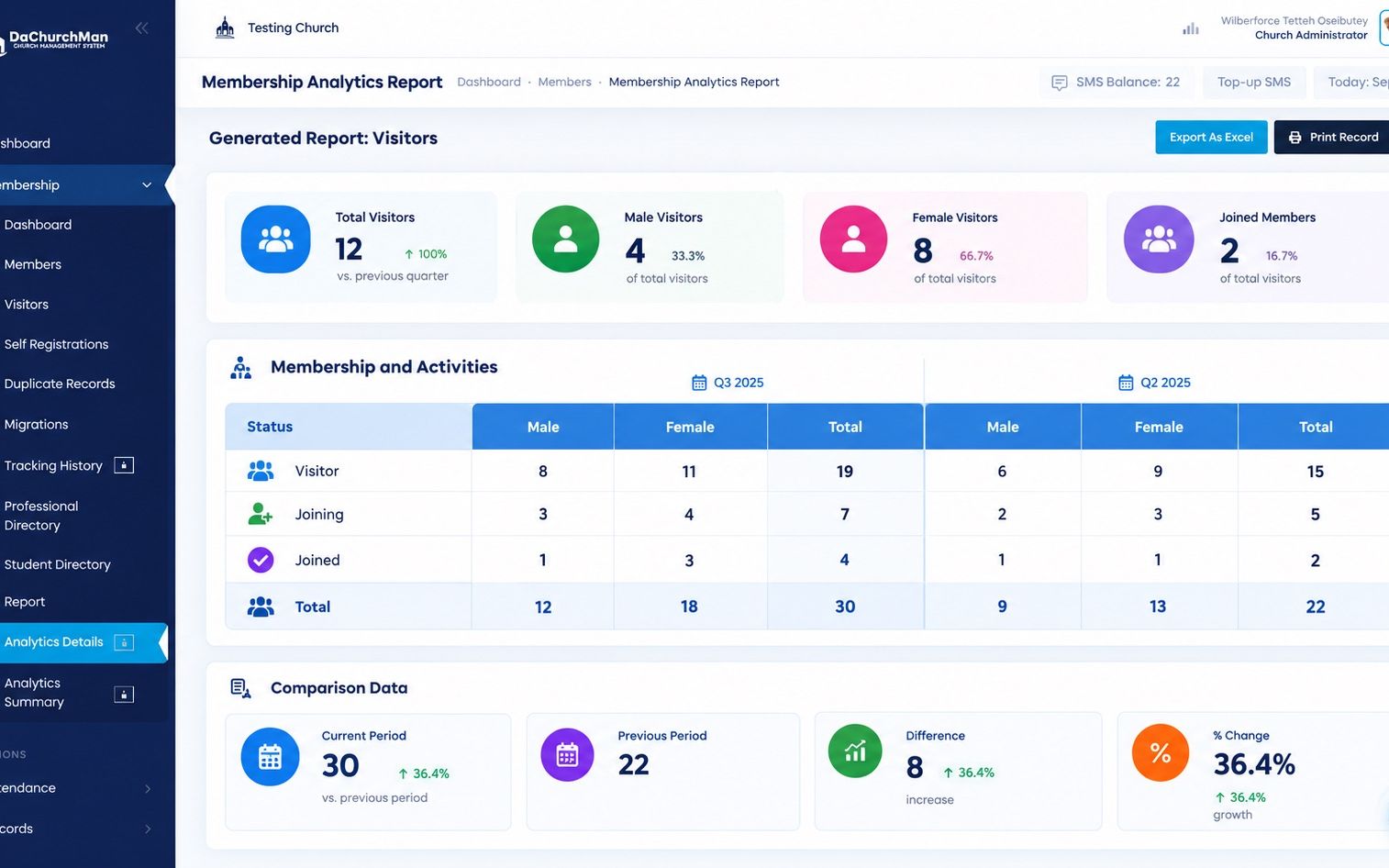Click the green Male Visitors person icon
The width and height of the screenshot is (1389, 868).
tap(566, 239)
